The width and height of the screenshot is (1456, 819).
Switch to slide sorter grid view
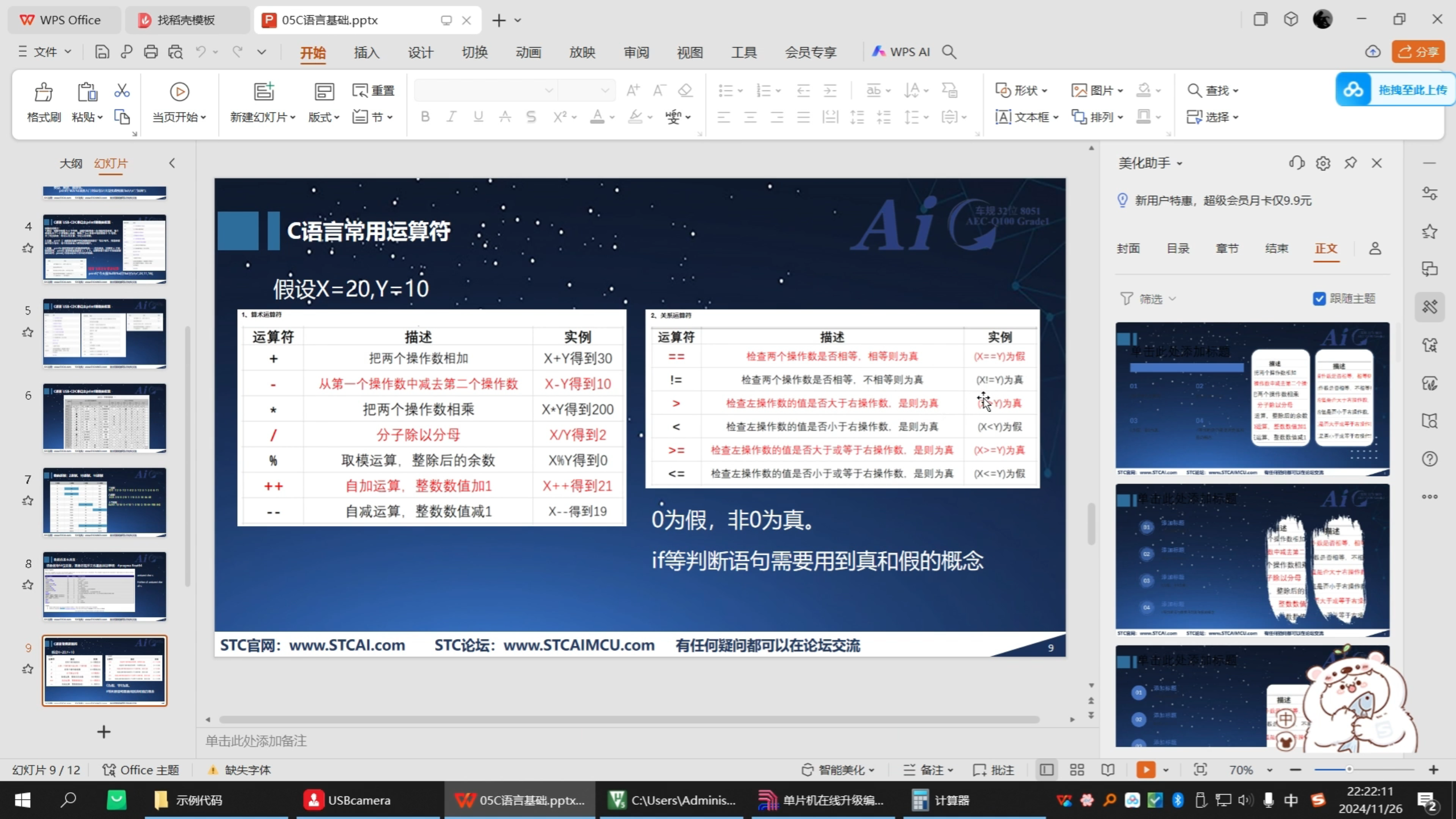[x=1077, y=770]
